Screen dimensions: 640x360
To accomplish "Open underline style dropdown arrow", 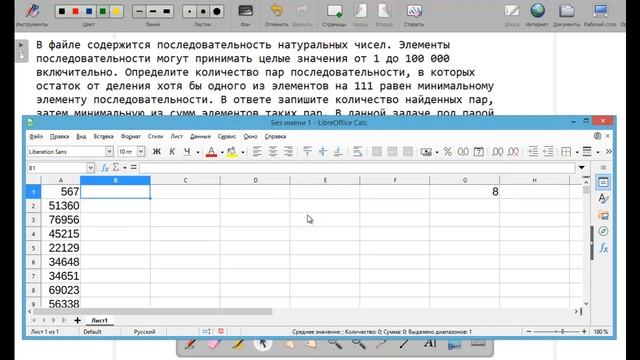I will [x=198, y=152].
